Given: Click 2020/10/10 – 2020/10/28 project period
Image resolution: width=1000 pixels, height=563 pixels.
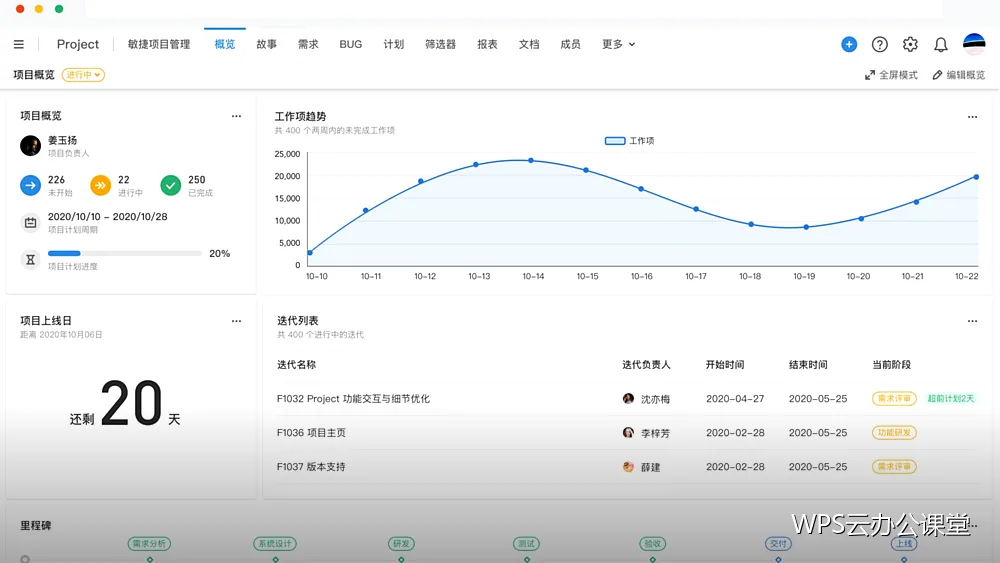Looking at the screenshot, I should click(108, 217).
